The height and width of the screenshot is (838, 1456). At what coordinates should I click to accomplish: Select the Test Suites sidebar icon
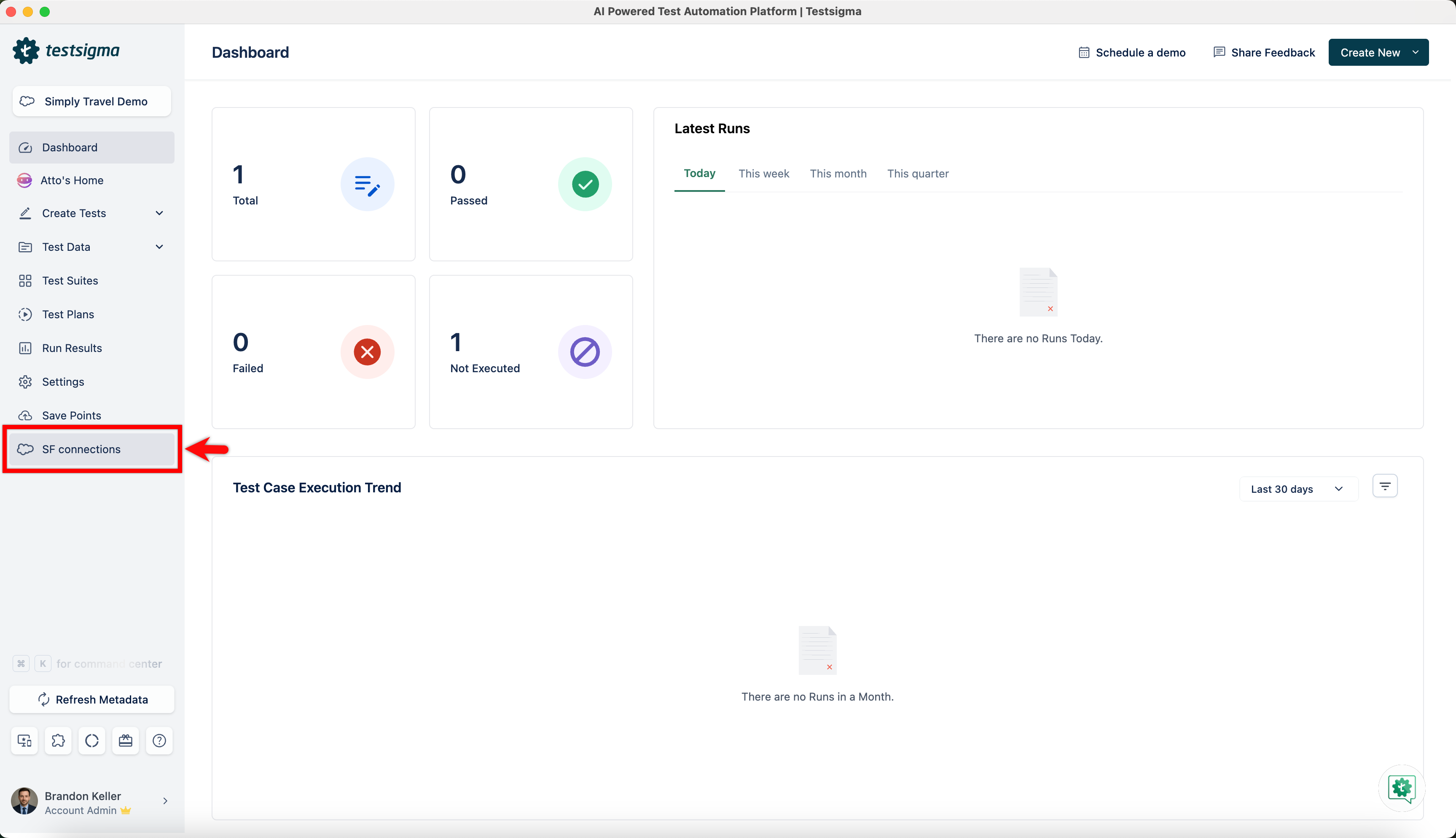[25, 280]
